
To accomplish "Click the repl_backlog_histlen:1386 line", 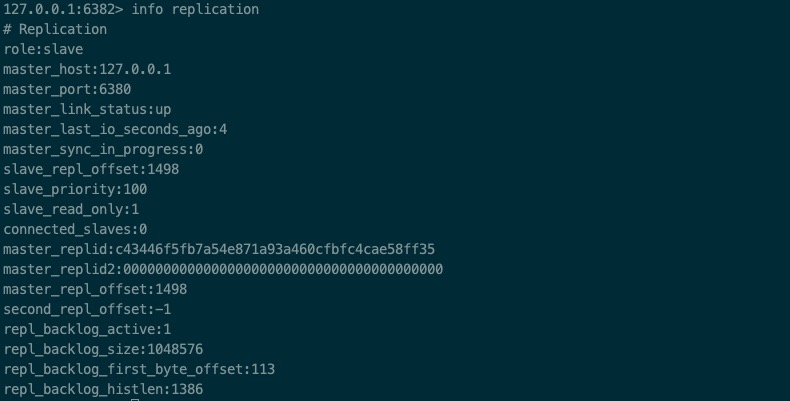I will (103, 389).
